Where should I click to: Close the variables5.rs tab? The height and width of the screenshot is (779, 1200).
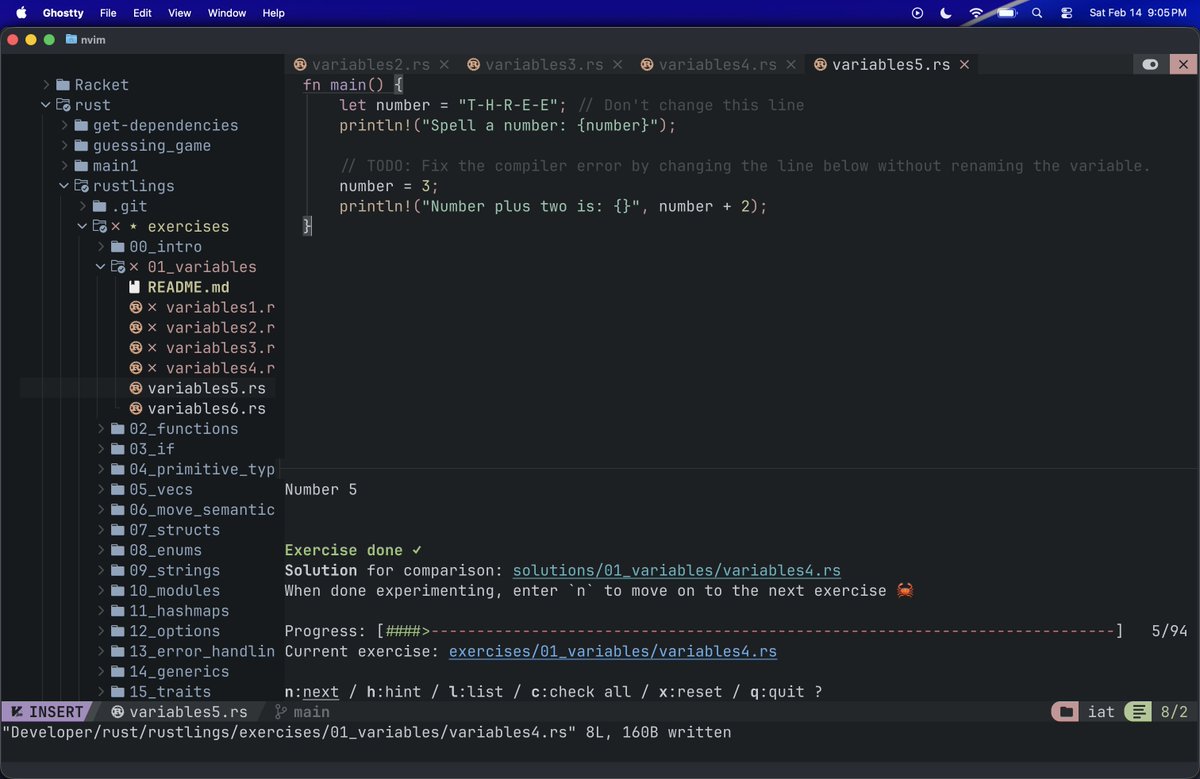964,64
